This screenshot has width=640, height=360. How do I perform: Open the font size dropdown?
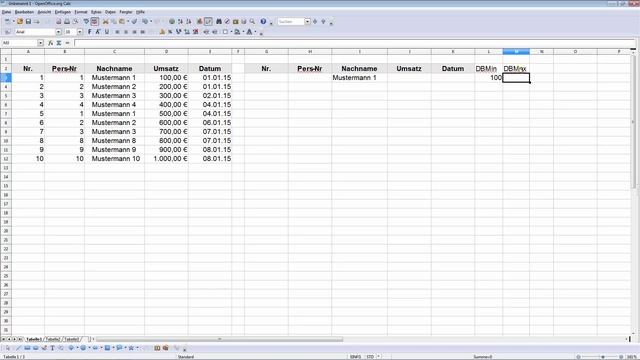(80, 32)
